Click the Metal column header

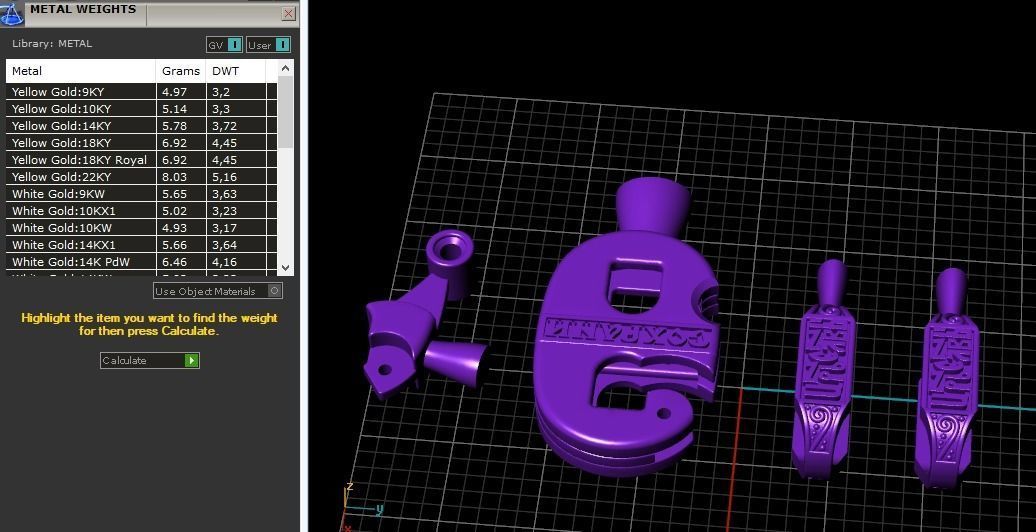[x=81, y=71]
